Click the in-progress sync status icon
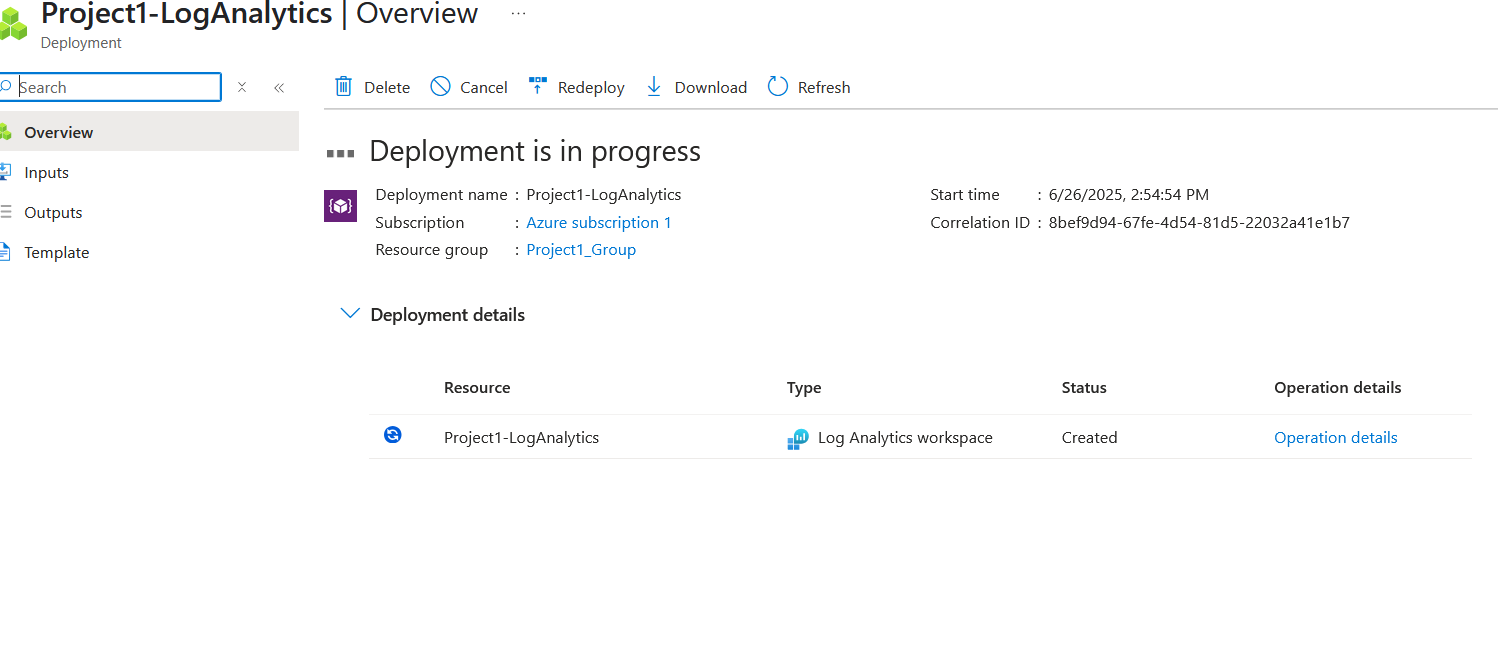The width and height of the screenshot is (1498, 659). 393,435
